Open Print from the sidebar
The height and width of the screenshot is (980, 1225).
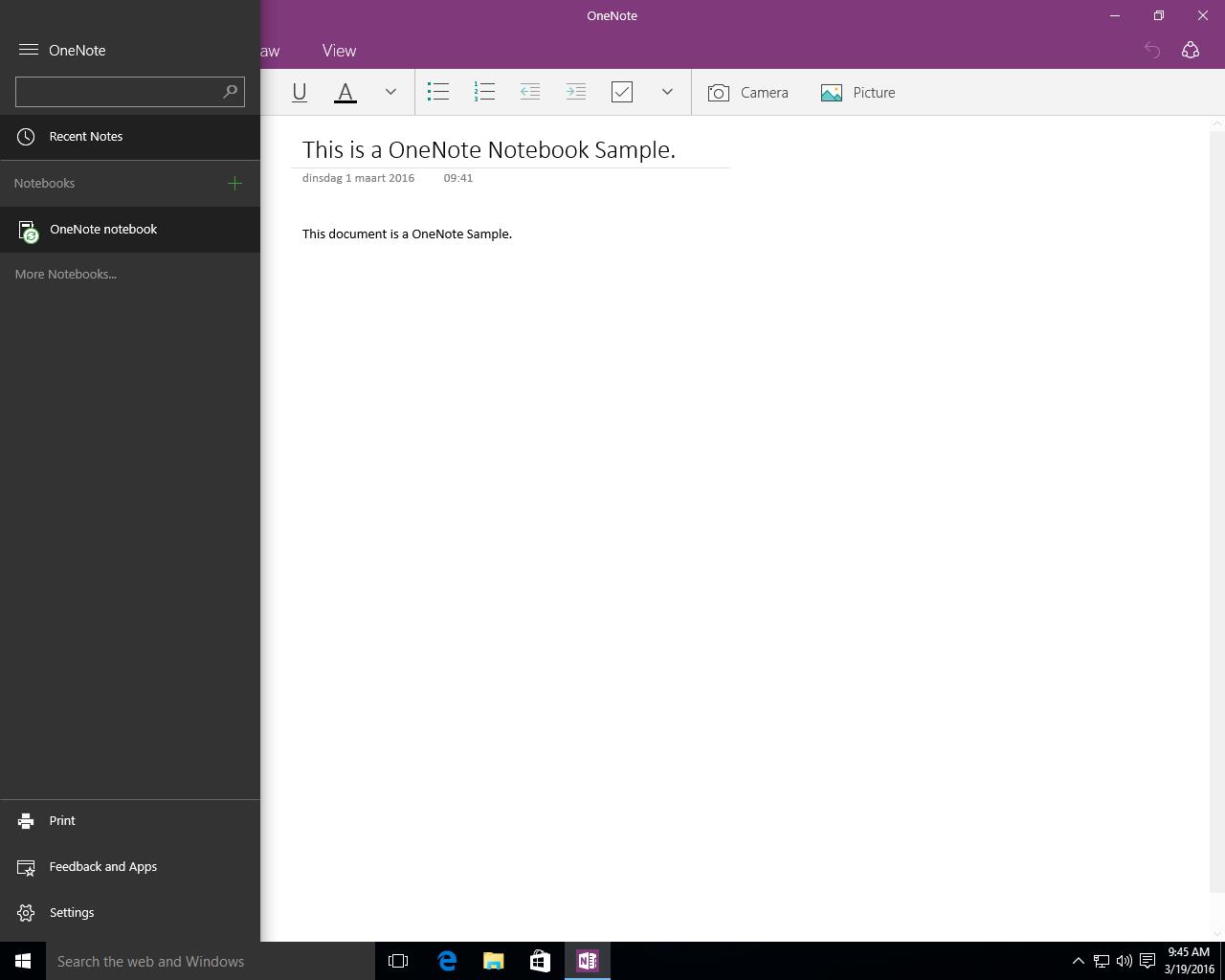click(x=130, y=821)
